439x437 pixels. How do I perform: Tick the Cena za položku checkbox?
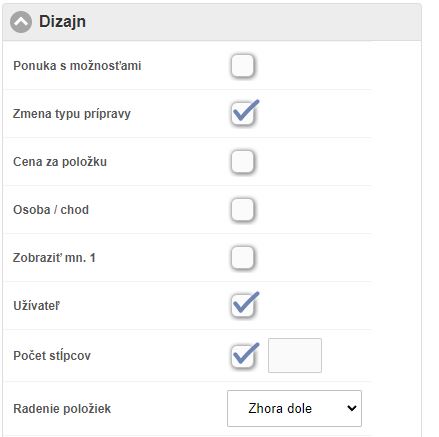[x=242, y=162]
